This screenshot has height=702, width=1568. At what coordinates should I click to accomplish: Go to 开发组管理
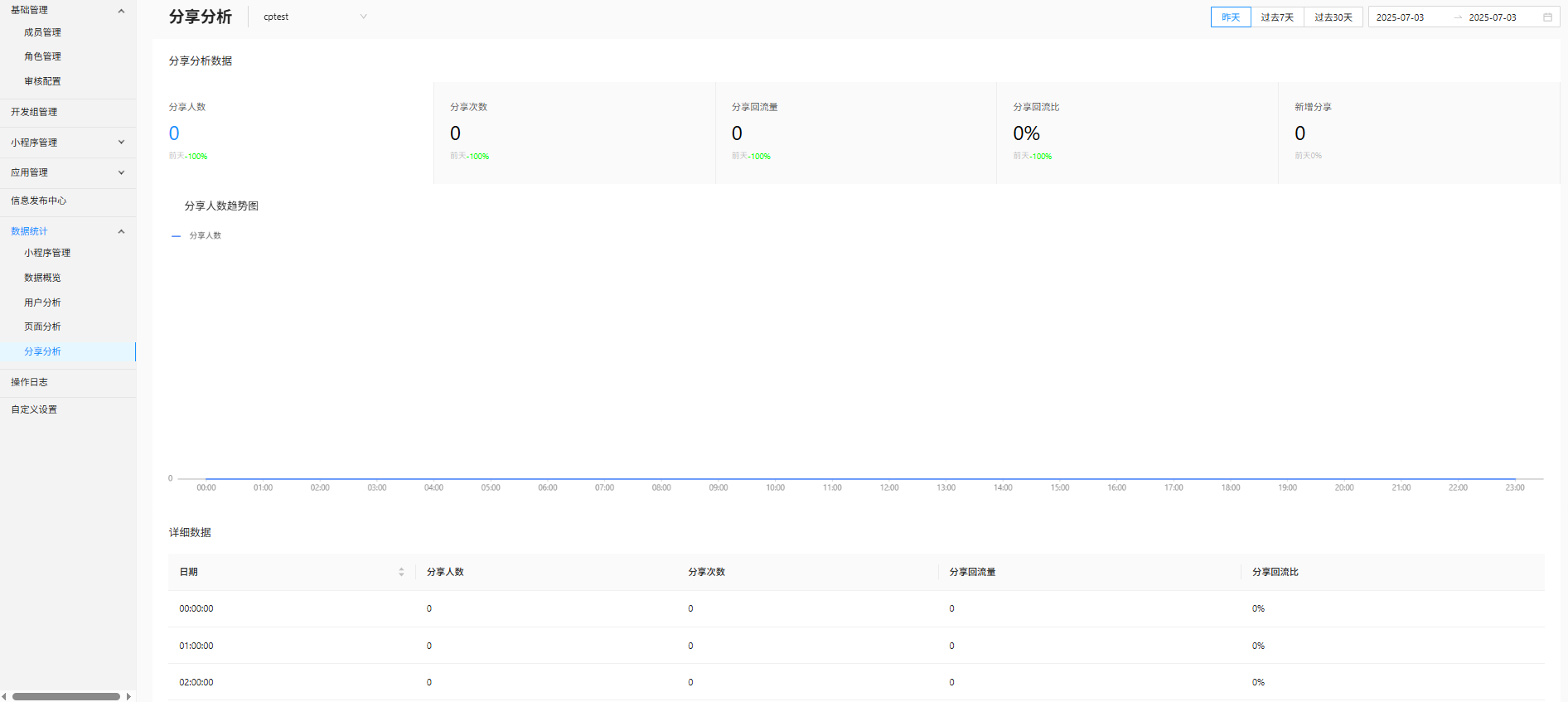click(34, 112)
